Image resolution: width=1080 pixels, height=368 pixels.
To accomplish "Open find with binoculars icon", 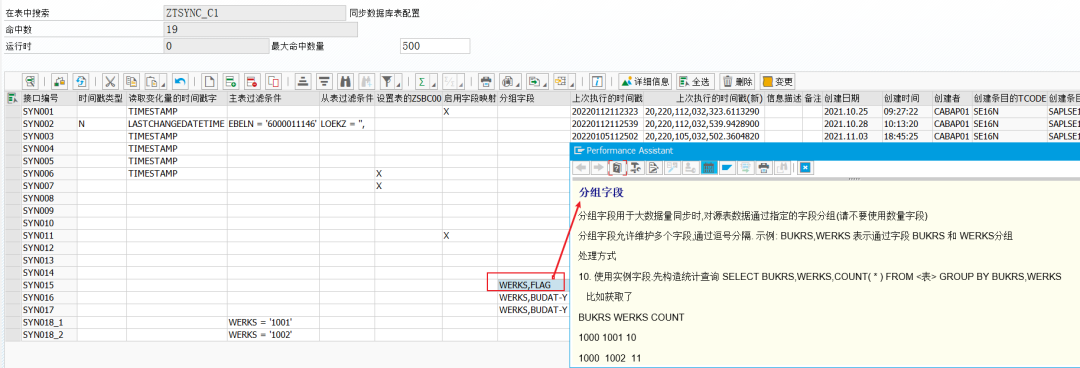I will (x=346, y=81).
